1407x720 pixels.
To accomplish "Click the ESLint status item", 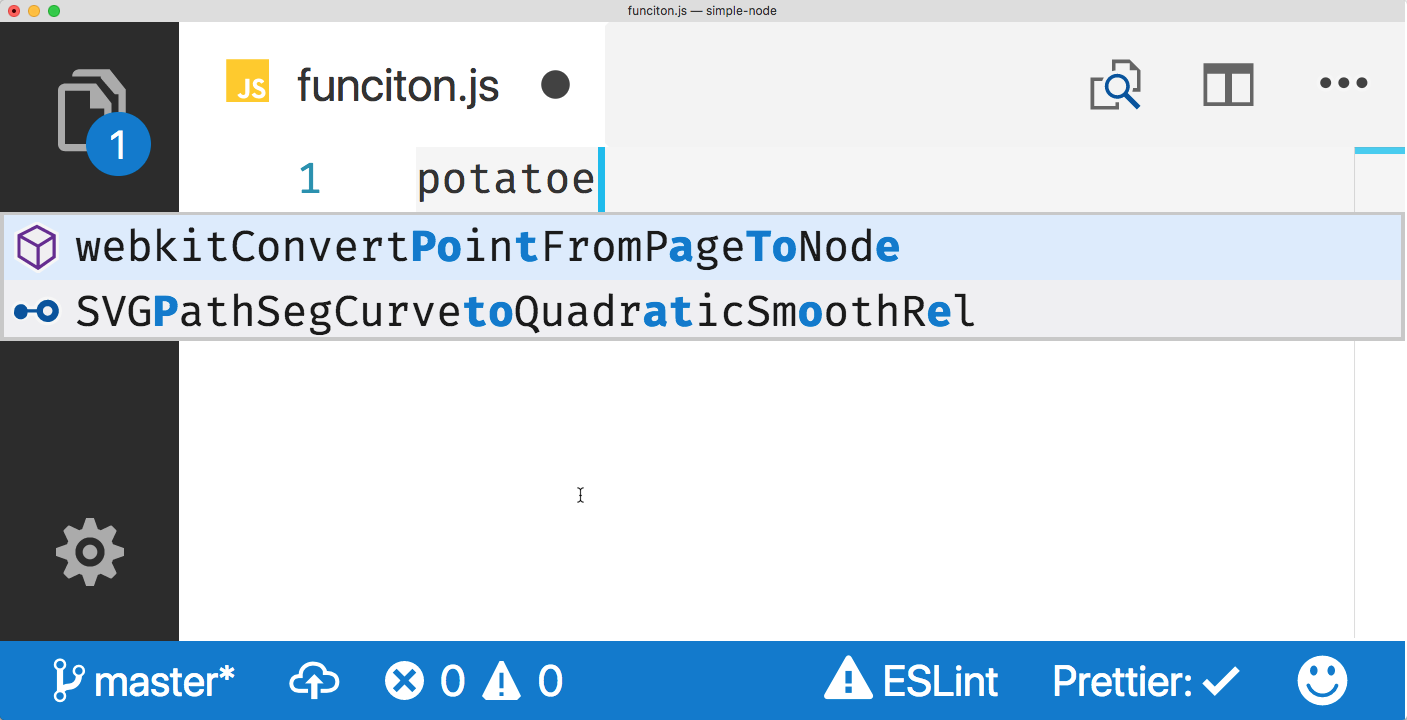I will (x=911, y=682).
